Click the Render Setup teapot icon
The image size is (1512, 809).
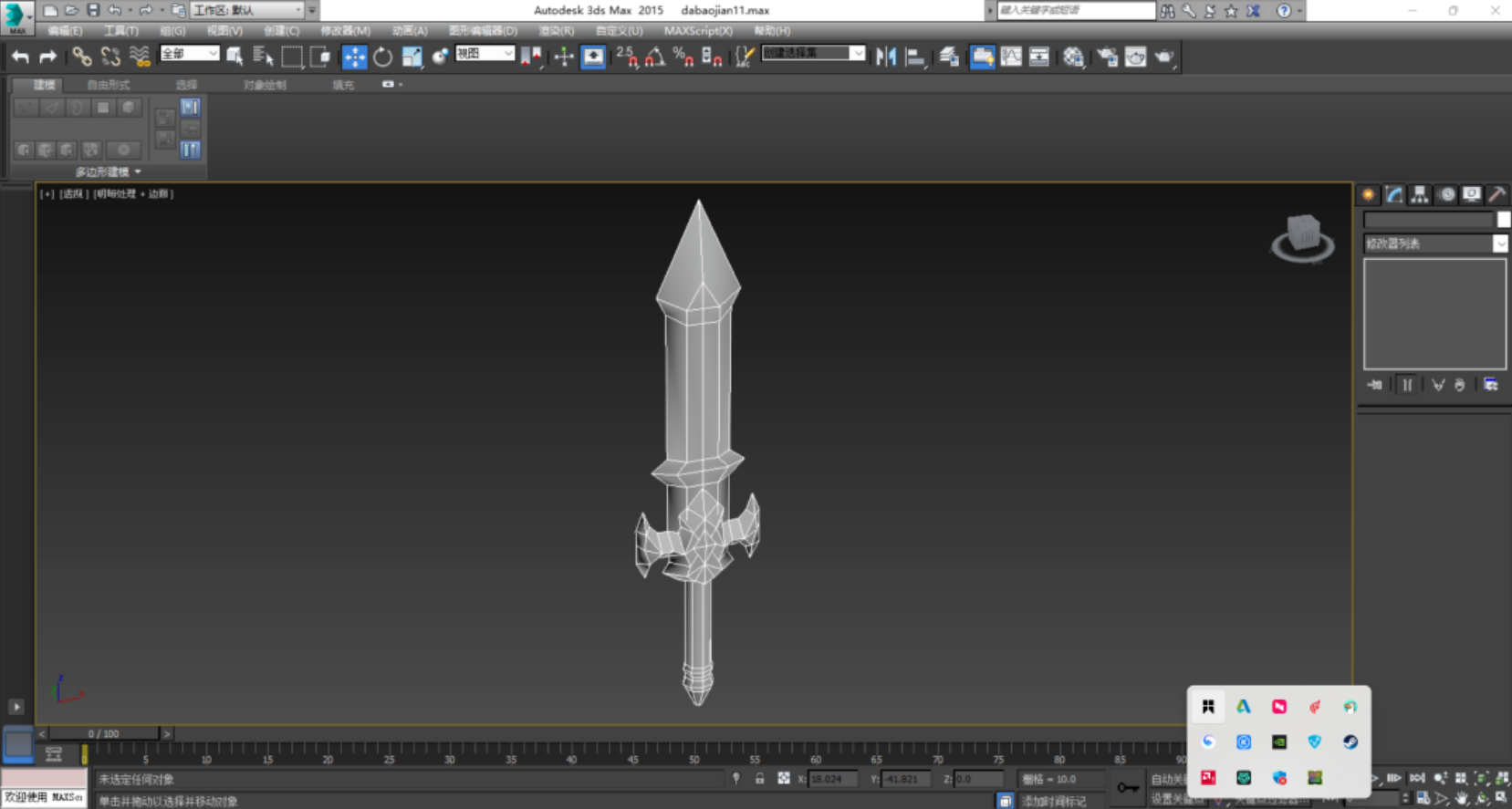point(1107,57)
